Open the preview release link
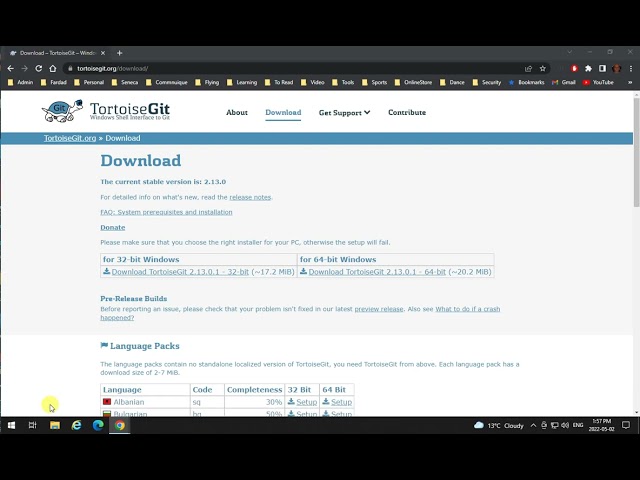640x480 pixels. pyautogui.click(x=379, y=309)
